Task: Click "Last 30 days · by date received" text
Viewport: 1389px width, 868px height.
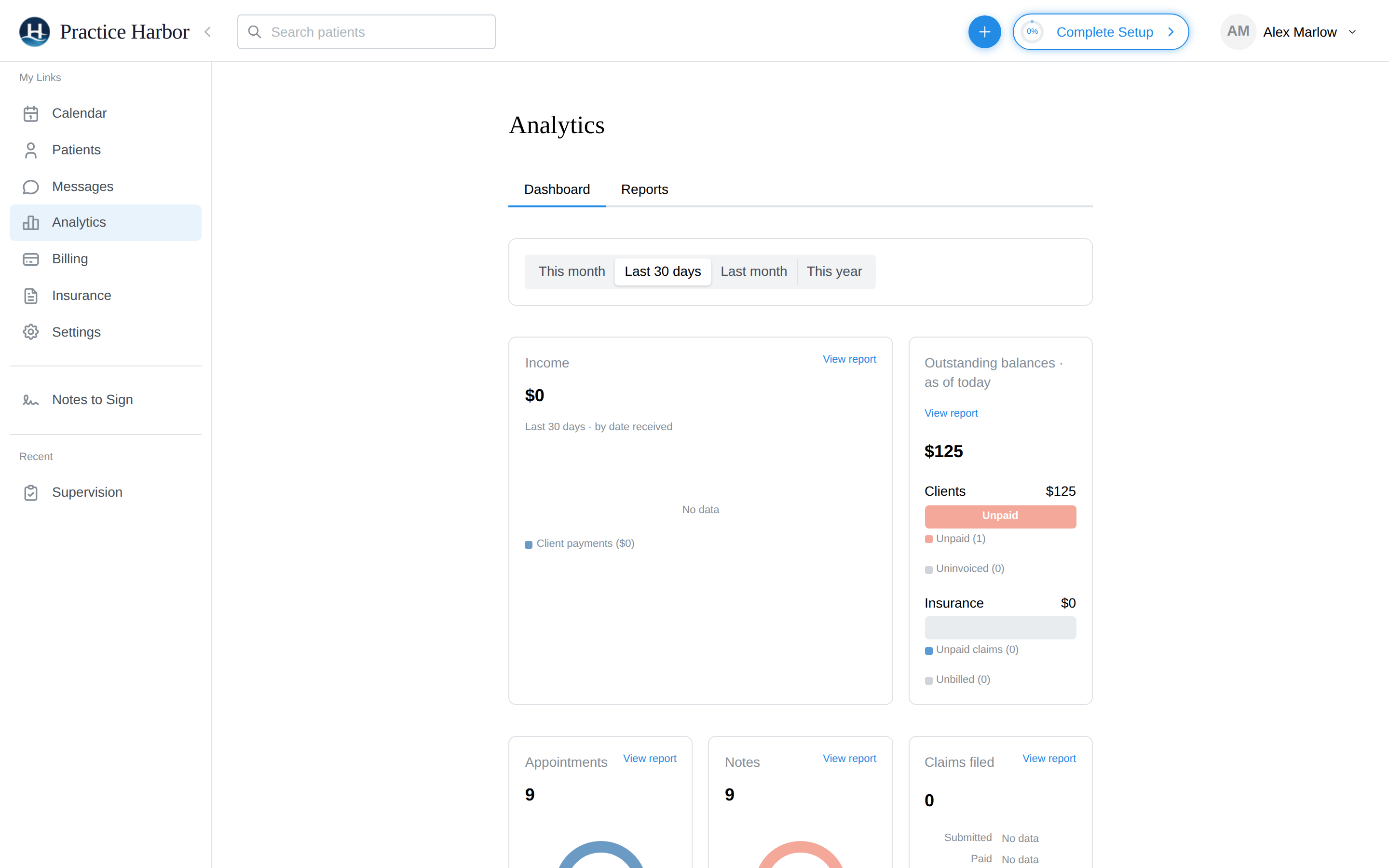Action: point(598,427)
